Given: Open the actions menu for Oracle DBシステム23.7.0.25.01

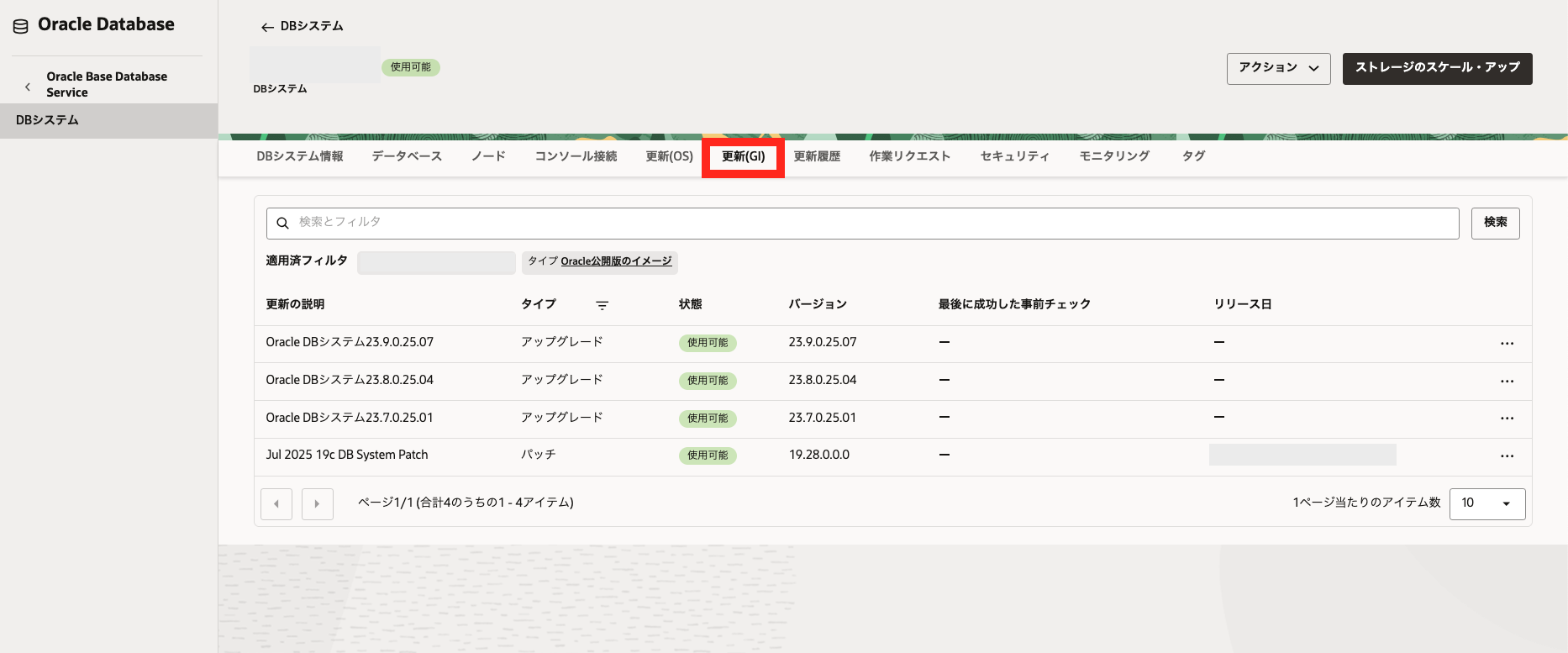Looking at the screenshot, I should 1507,418.
